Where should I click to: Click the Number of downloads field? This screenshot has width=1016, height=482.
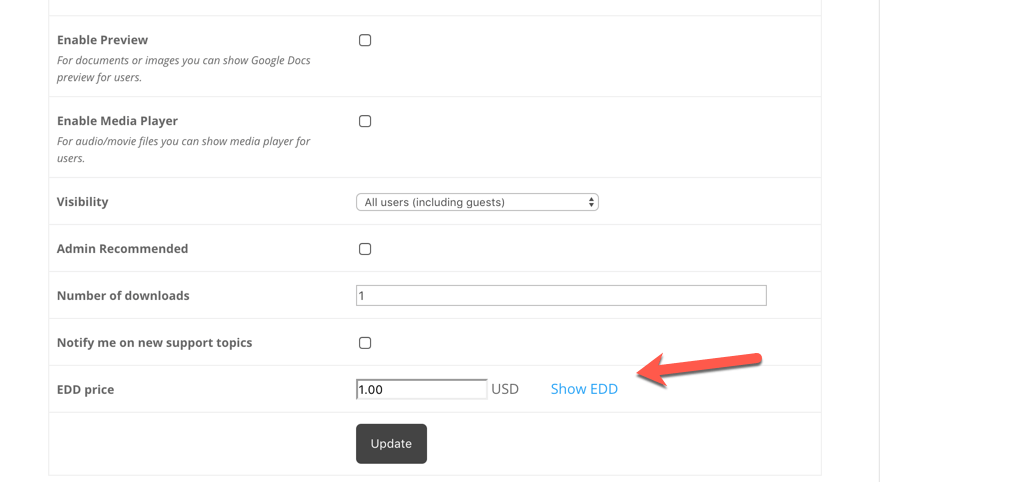(x=561, y=295)
